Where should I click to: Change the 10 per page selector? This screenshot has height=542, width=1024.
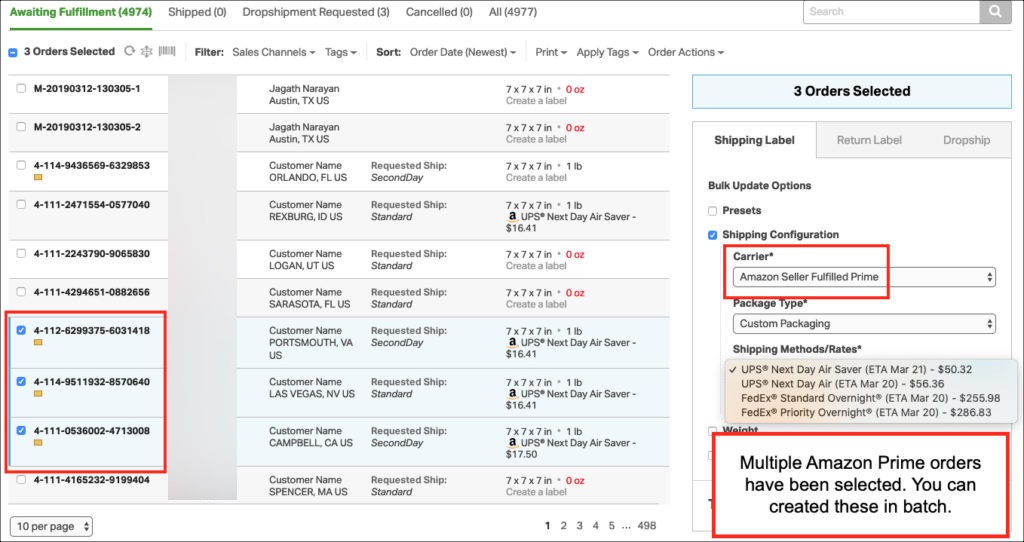51,526
